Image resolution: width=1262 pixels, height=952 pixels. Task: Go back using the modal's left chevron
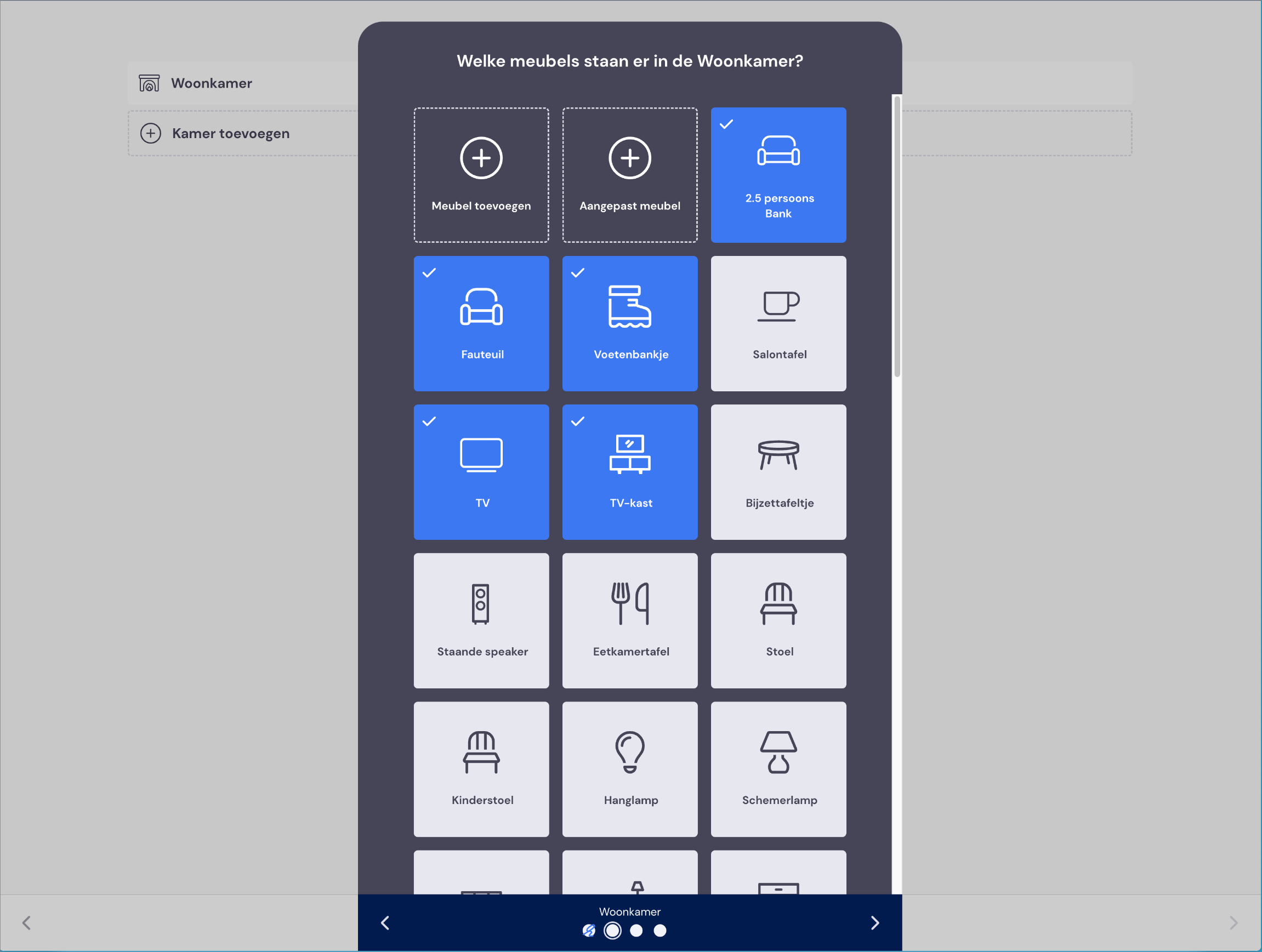(385, 923)
